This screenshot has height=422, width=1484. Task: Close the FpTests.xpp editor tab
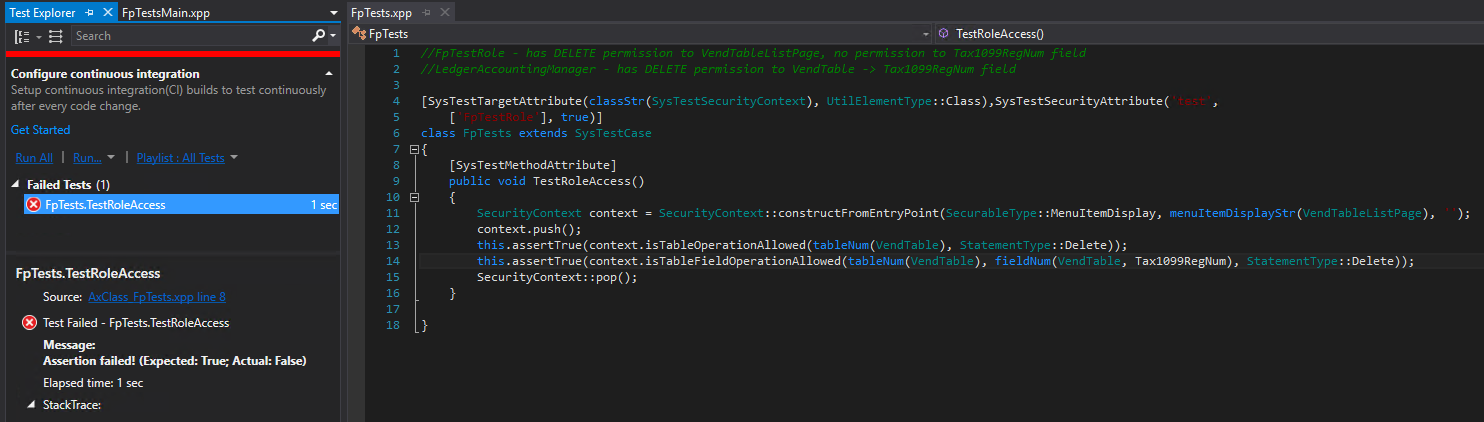point(444,13)
